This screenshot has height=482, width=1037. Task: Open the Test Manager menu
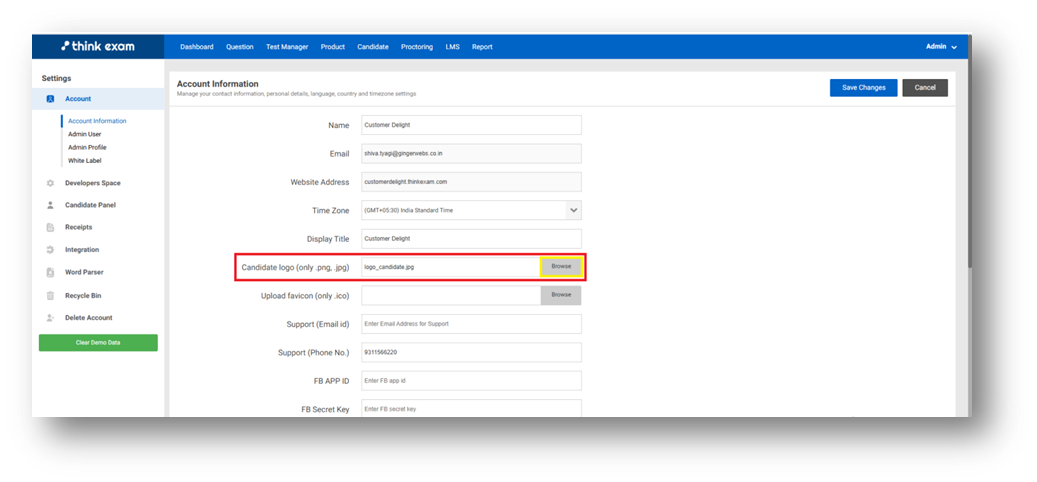tap(287, 47)
